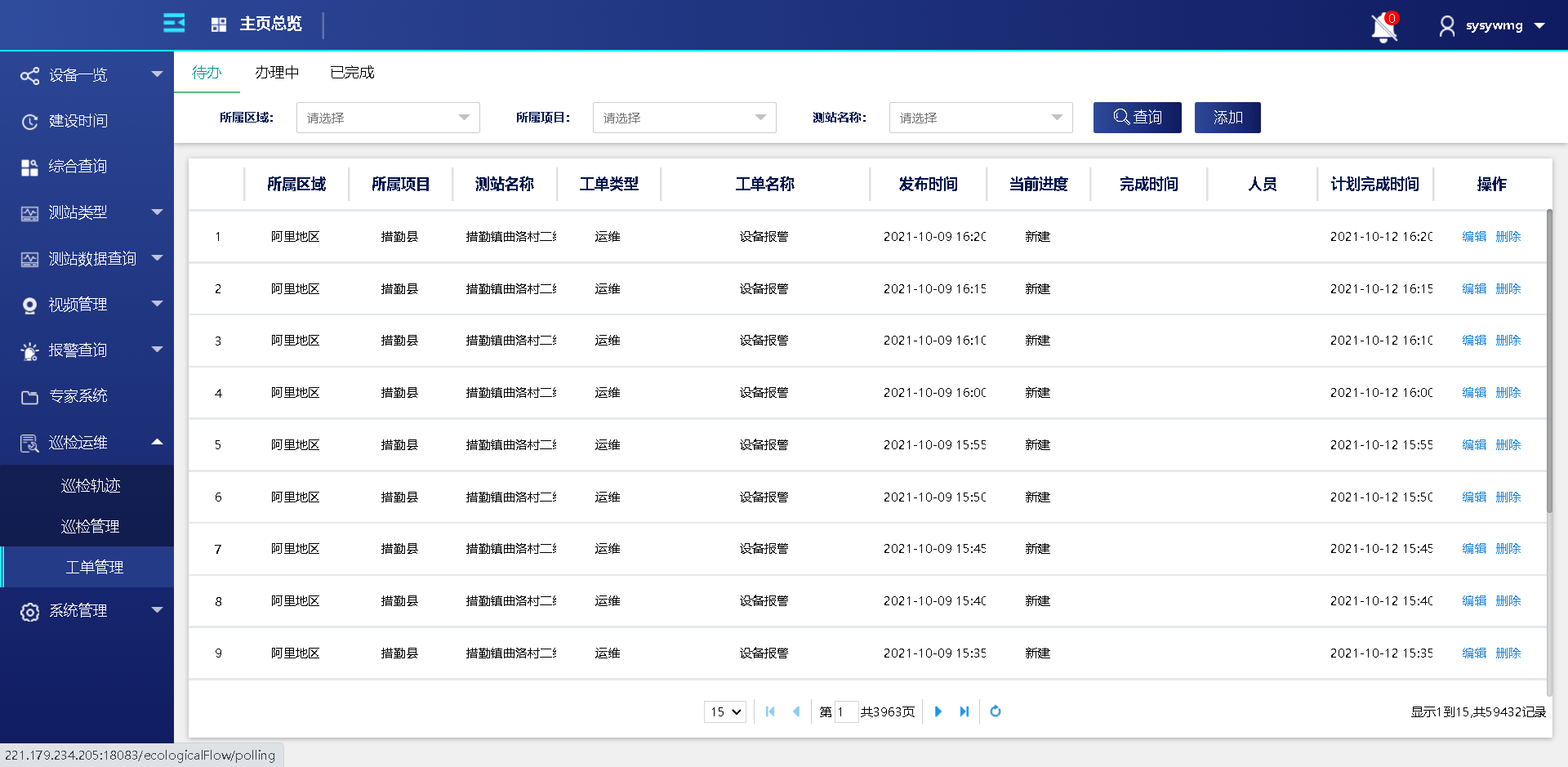
Task: Switch to the 待办 tab
Action: tap(207, 73)
